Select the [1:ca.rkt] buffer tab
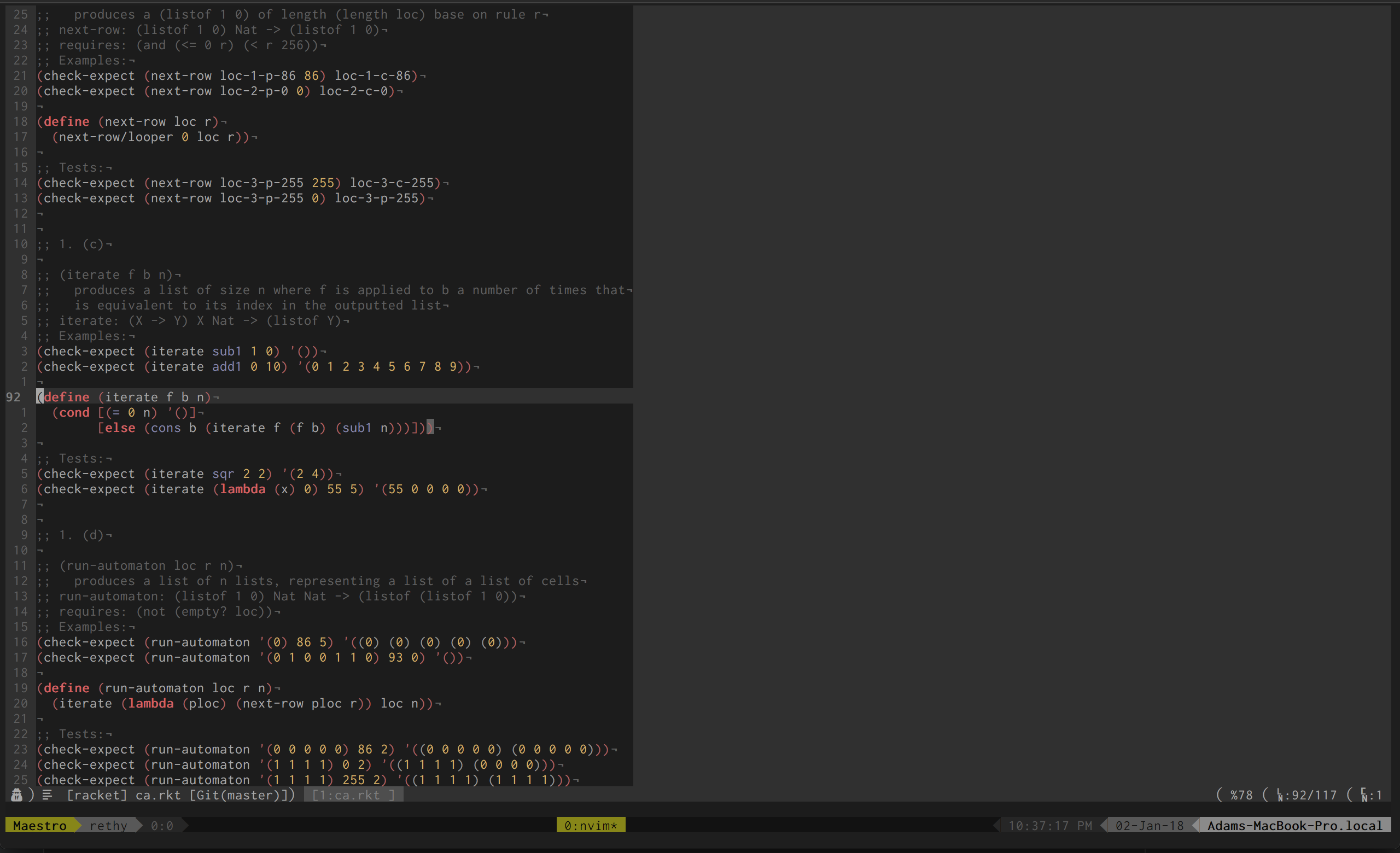This screenshot has height=853, width=1400. tap(353, 795)
